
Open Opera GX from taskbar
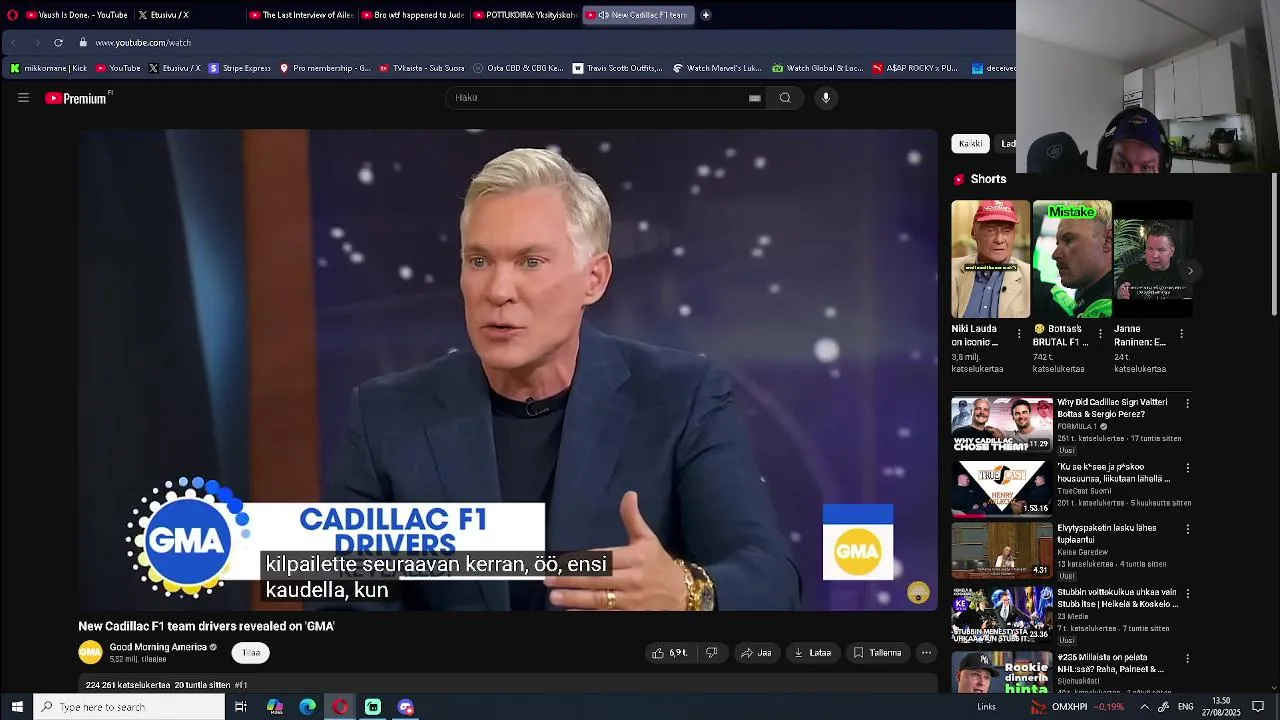tap(340, 707)
